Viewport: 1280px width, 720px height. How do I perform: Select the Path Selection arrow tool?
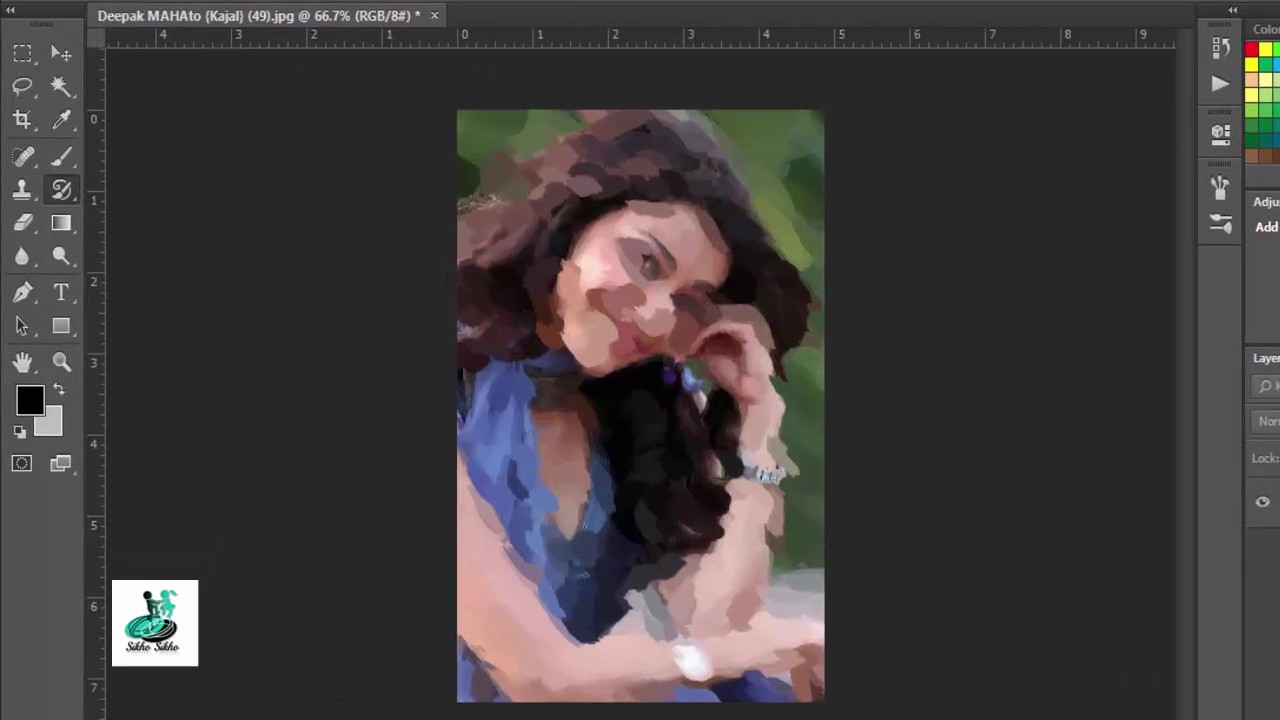pyautogui.click(x=22, y=326)
